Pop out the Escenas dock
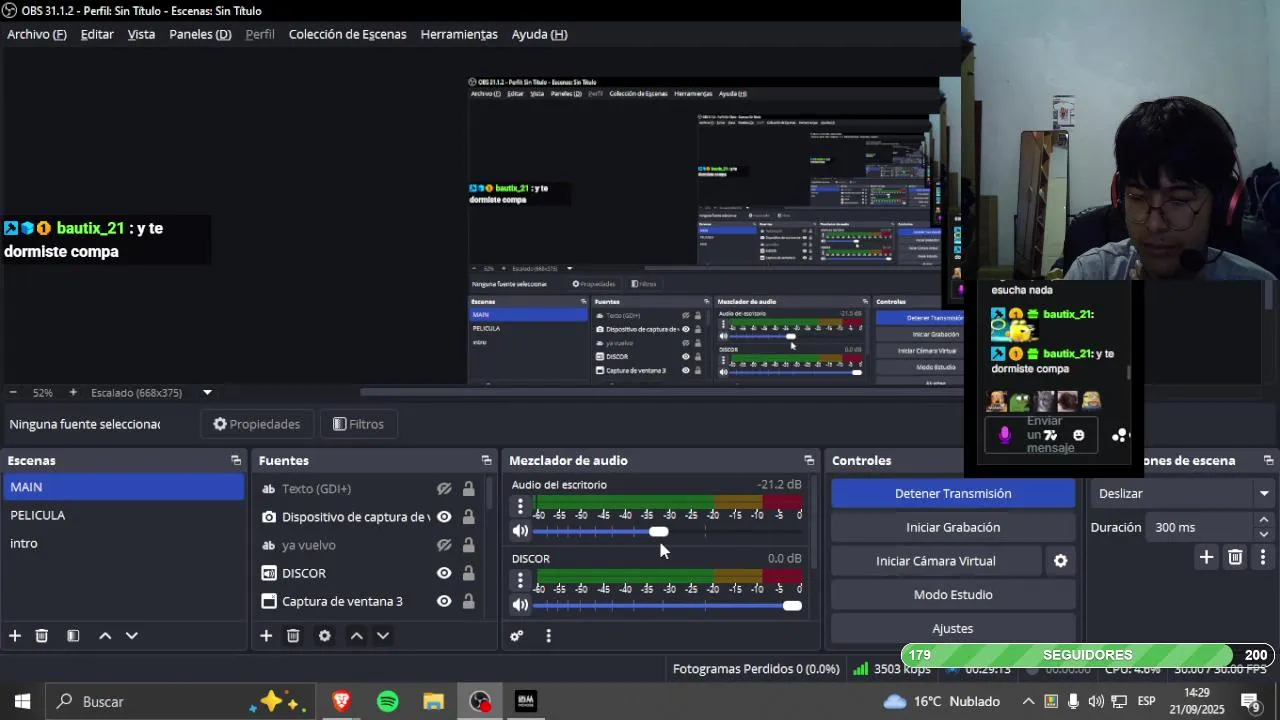This screenshot has height=720, width=1280. point(236,461)
